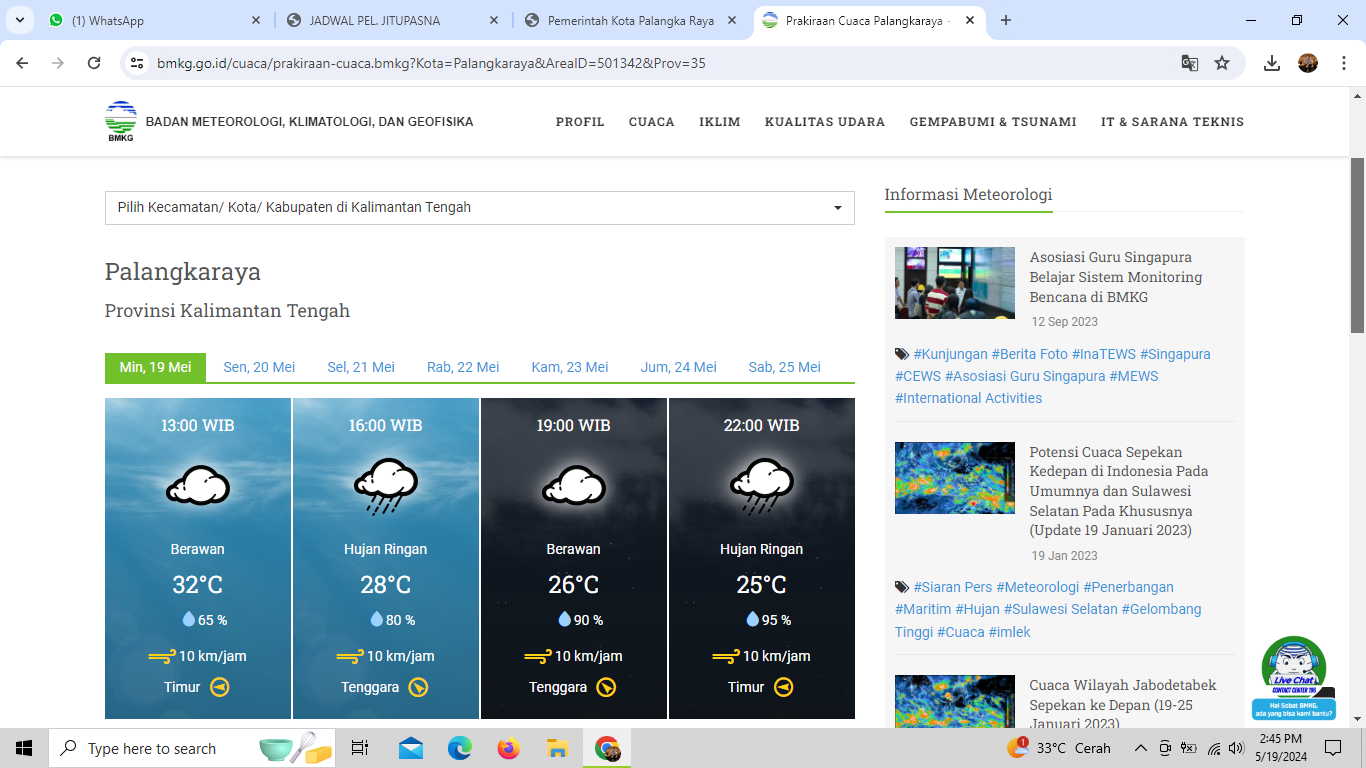Bookmark this page with the star icon
The image size is (1366, 768).
(x=1222, y=63)
